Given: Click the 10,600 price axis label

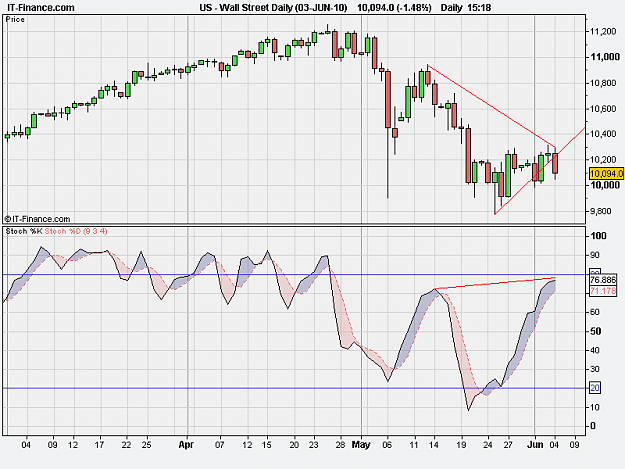Looking at the screenshot, I should point(603,109).
